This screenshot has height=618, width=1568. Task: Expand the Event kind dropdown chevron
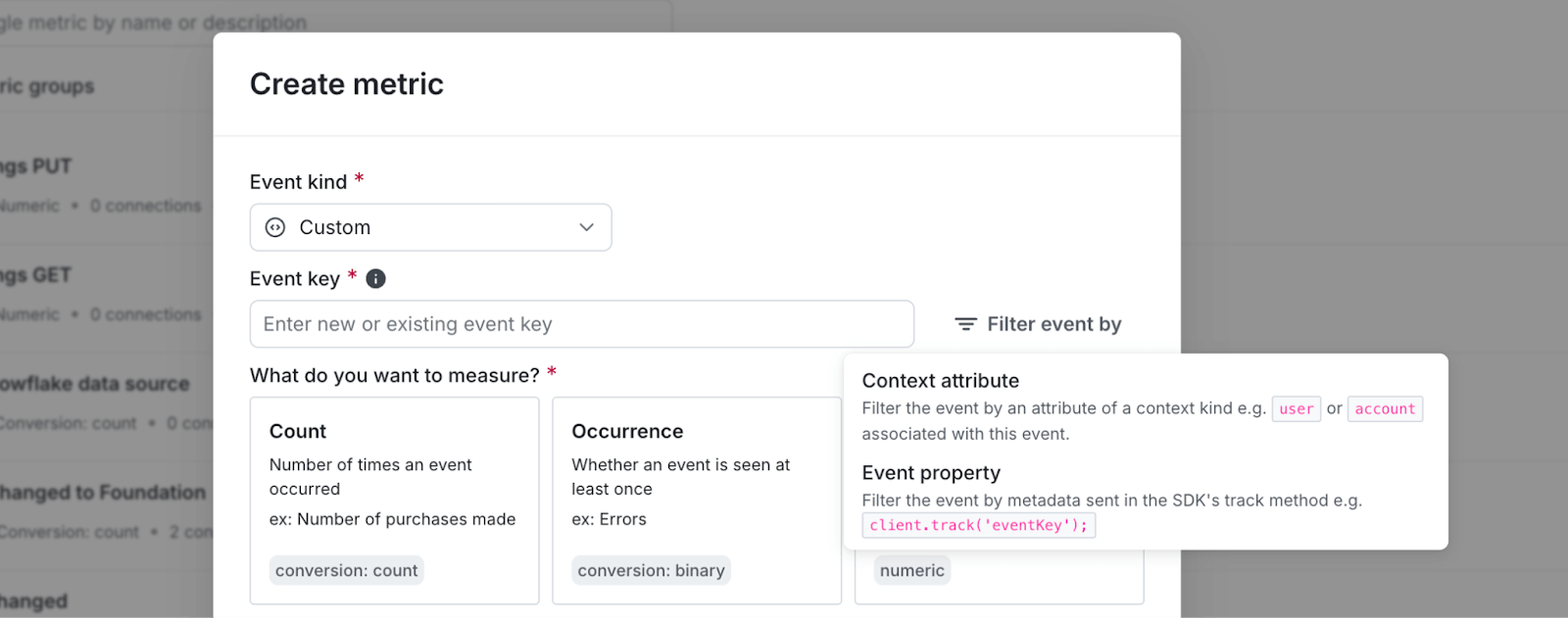point(586,227)
